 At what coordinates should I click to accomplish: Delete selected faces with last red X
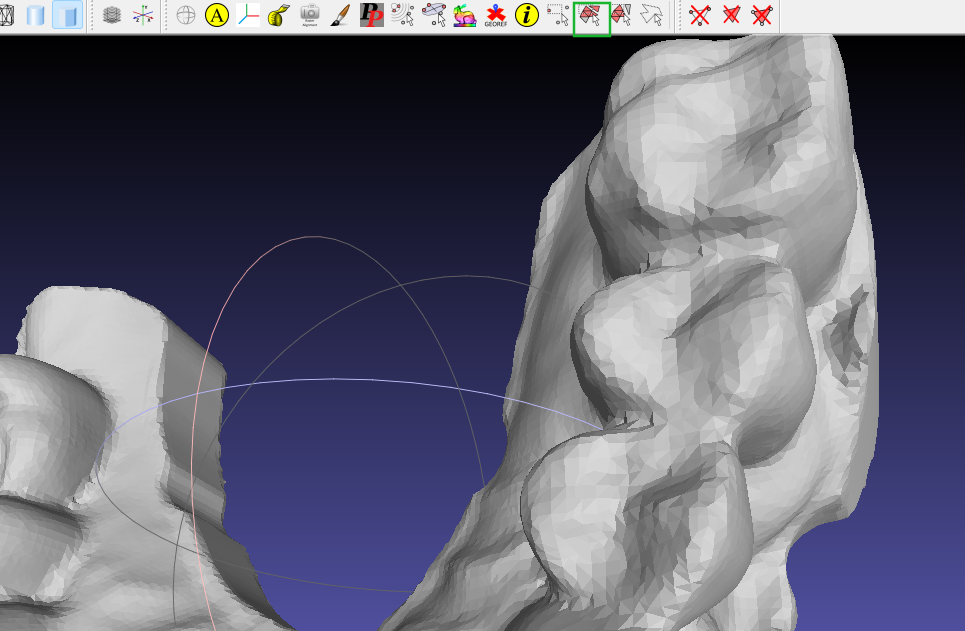pos(762,15)
